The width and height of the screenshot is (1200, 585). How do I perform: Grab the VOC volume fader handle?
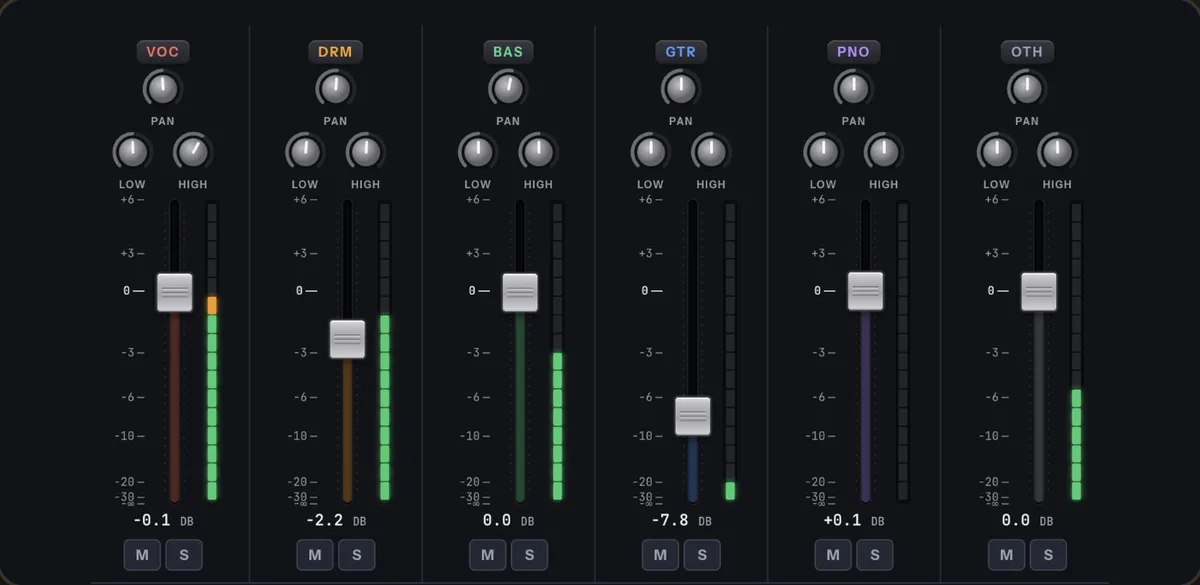point(174,292)
